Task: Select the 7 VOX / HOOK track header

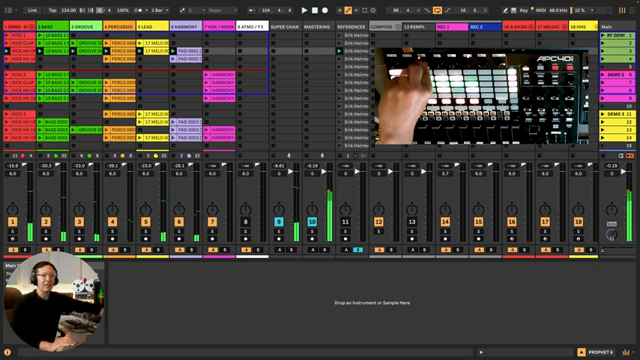Action: (x=219, y=27)
